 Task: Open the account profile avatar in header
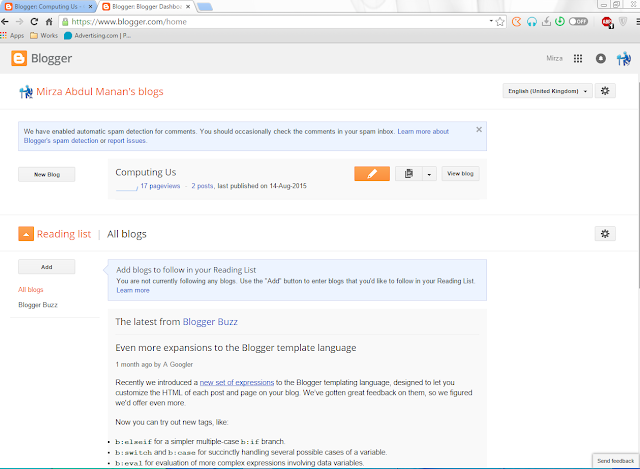click(624, 58)
